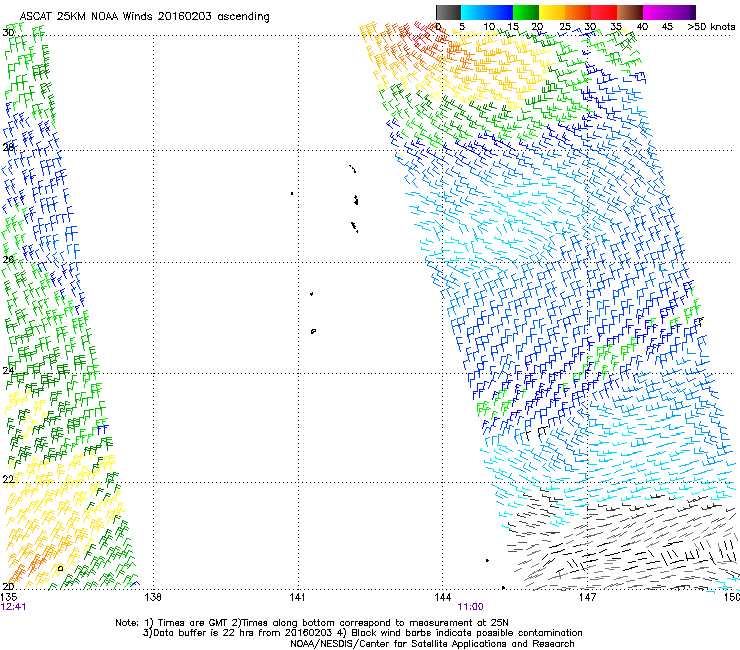The width and height of the screenshot is (740, 650).
Task: Click the orange 25-30 knots legend segment
Action: pyautogui.click(x=578, y=12)
